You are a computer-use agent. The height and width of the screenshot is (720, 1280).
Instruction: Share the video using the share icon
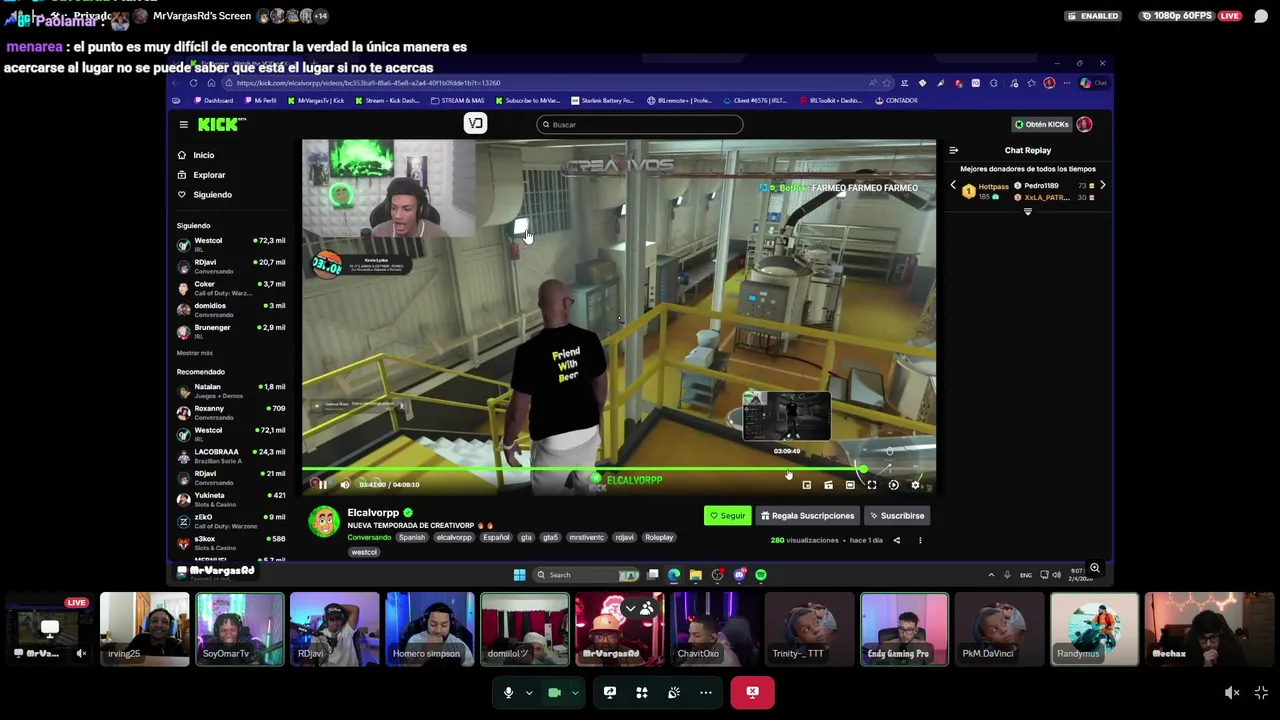point(896,541)
